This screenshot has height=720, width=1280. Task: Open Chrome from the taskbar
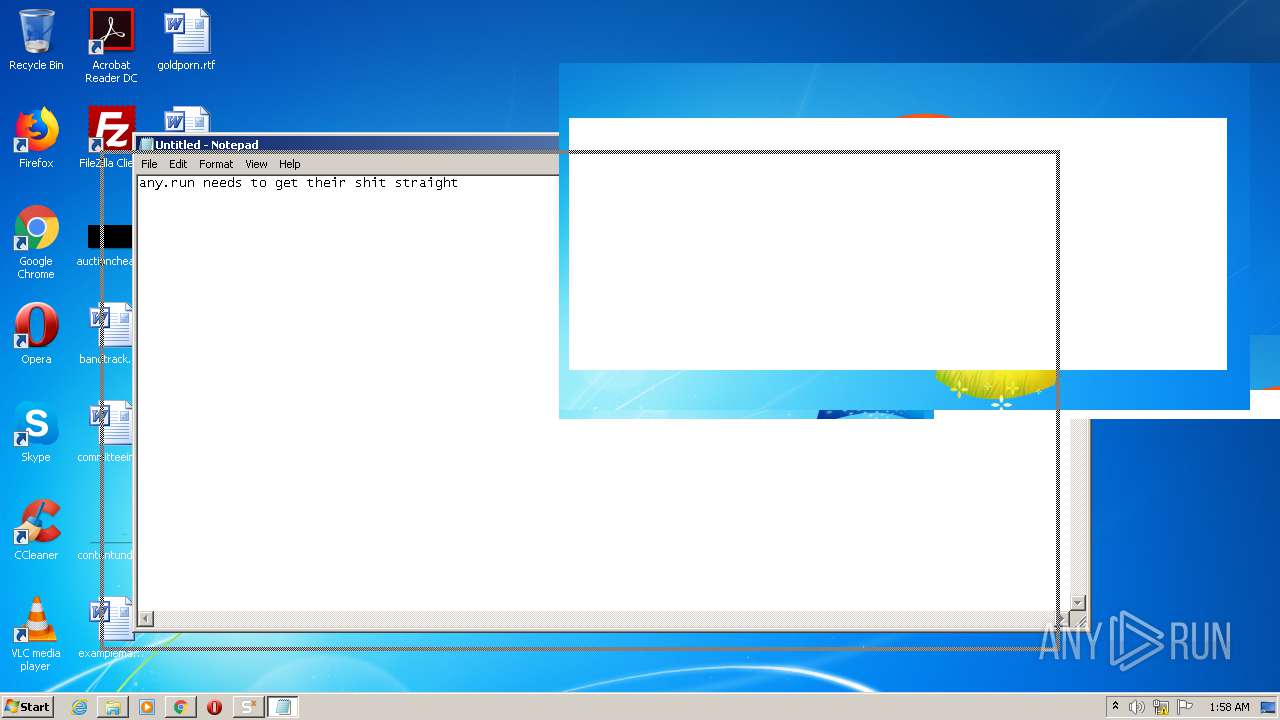pos(180,707)
